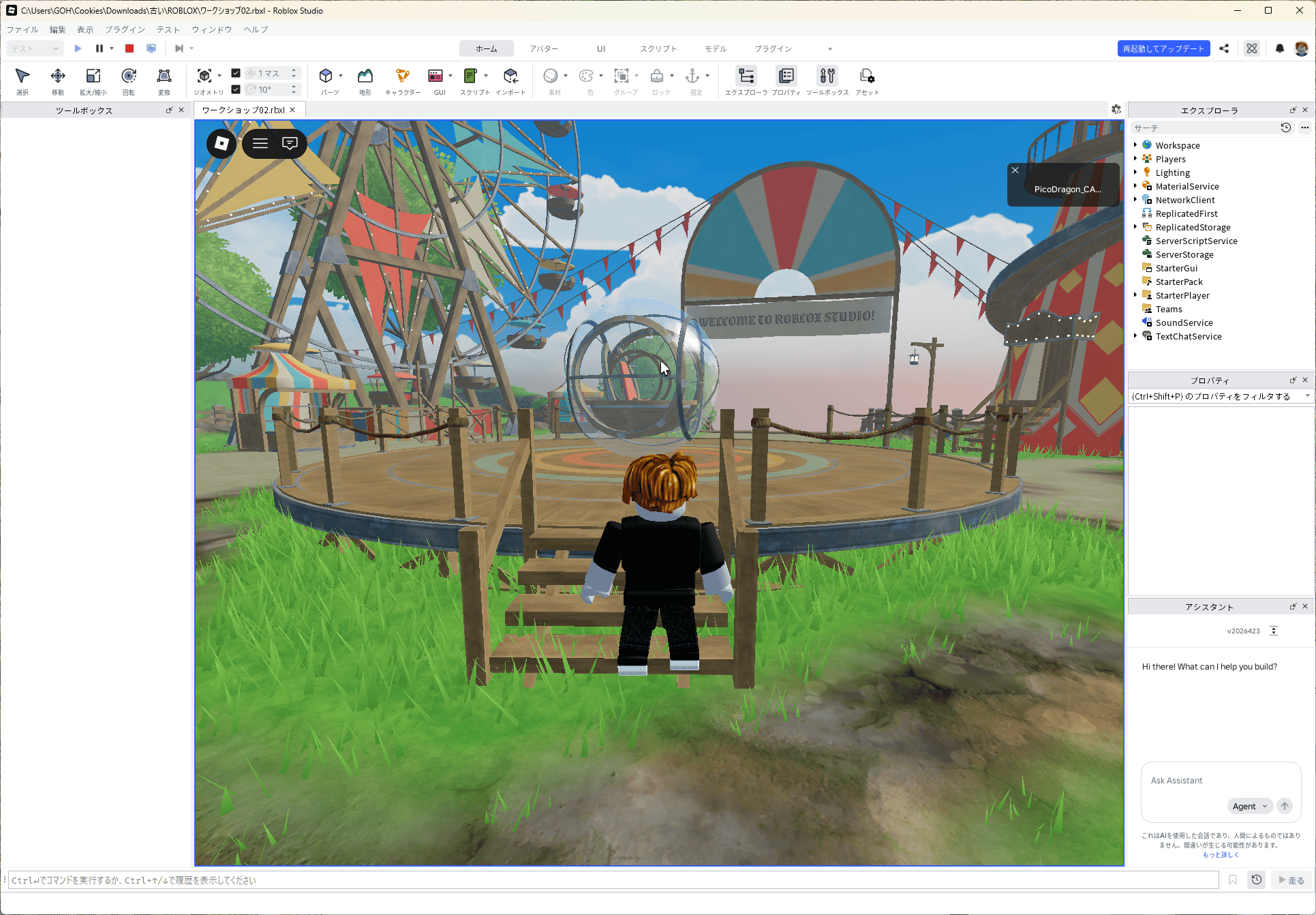Image resolution: width=1316 pixels, height=915 pixels.
Task: Pick the 回転 (Rotate) tool
Action: pyautogui.click(x=129, y=81)
